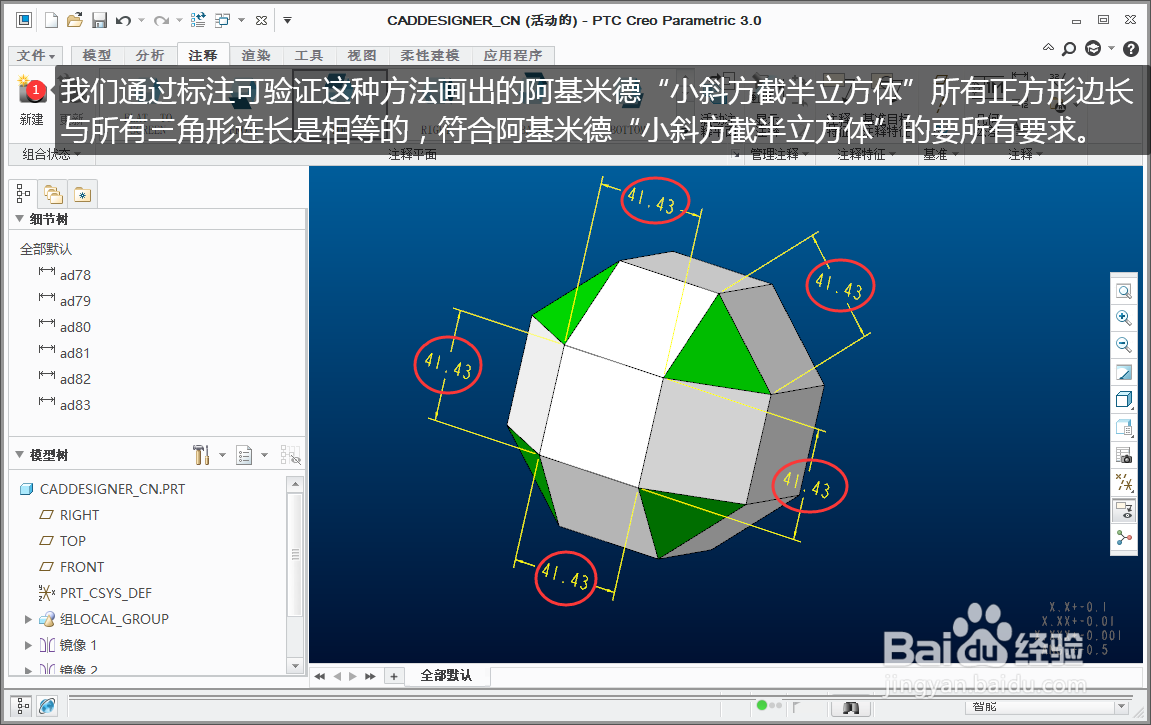Jump to the last combined state tab

click(x=370, y=676)
